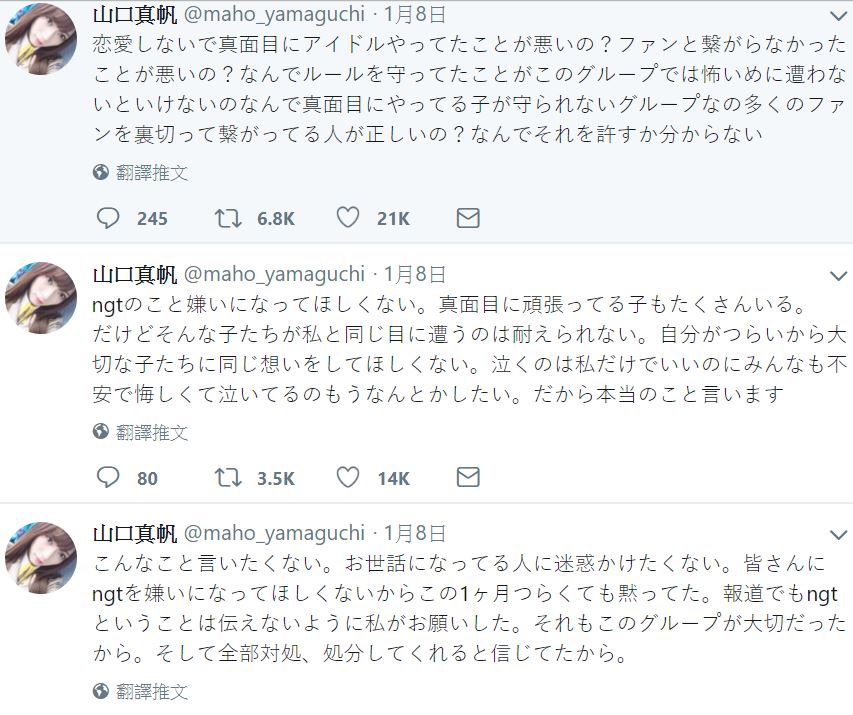
Task: Open the 1月8日 timestamp on third tweet
Action: pos(414,533)
